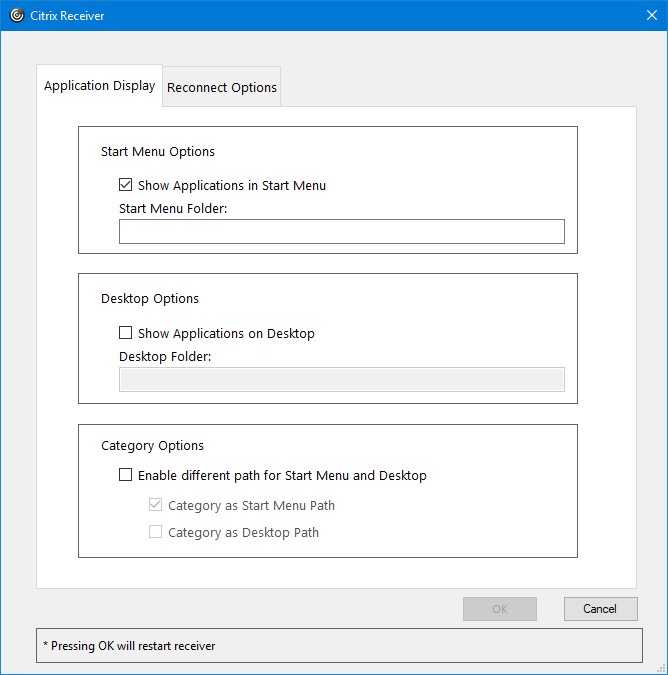Click the Desktop Folder text field
The image size is (668, 675).
click(342, 380)
